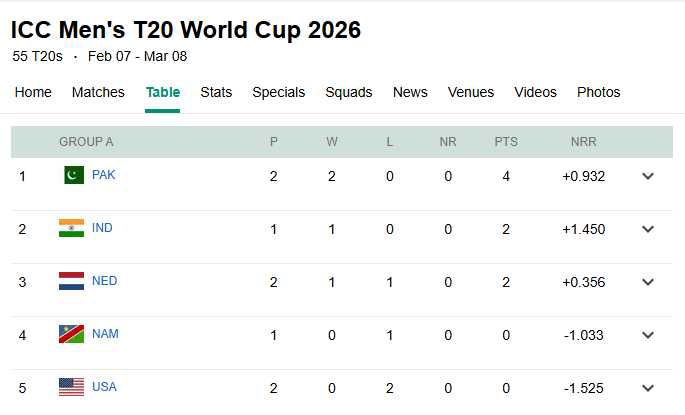The height and width of the screenshot is (415, 685).
Task: Expand the PAK row details chevron
Action: click(x=648, y=176)
